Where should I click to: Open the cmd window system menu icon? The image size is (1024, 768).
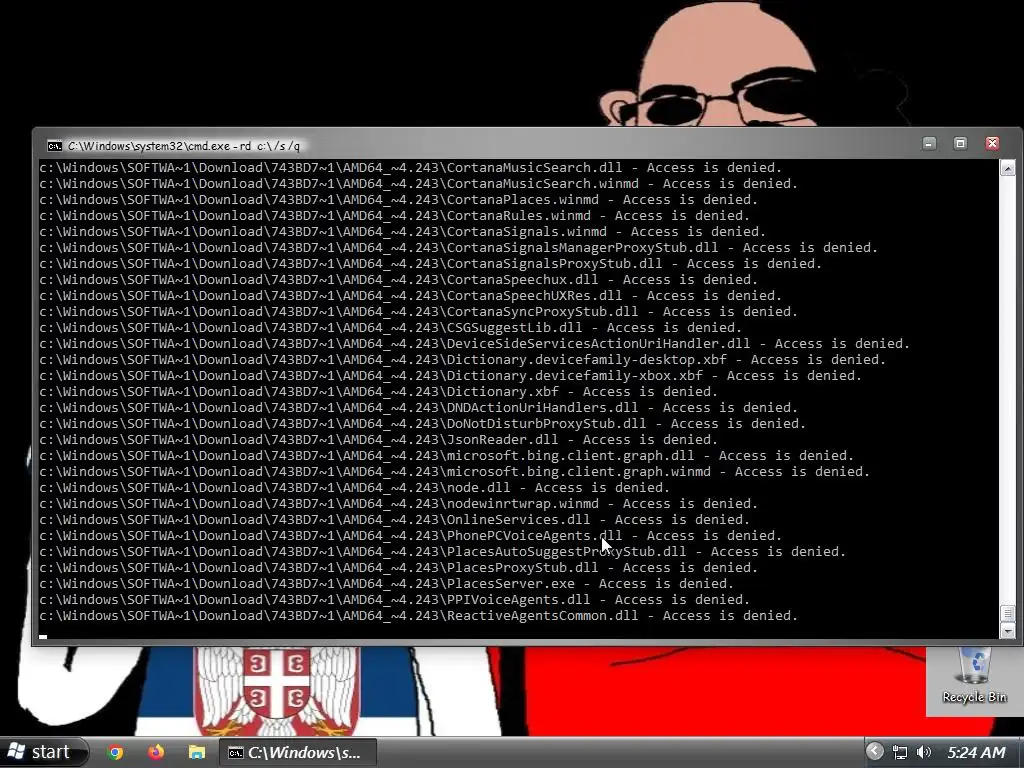(x=55, y=146)
